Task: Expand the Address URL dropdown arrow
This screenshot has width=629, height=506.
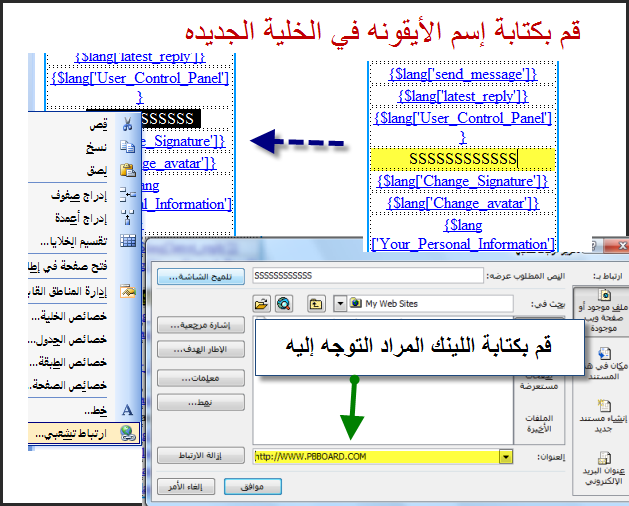Action: click(x=506, y=457)
